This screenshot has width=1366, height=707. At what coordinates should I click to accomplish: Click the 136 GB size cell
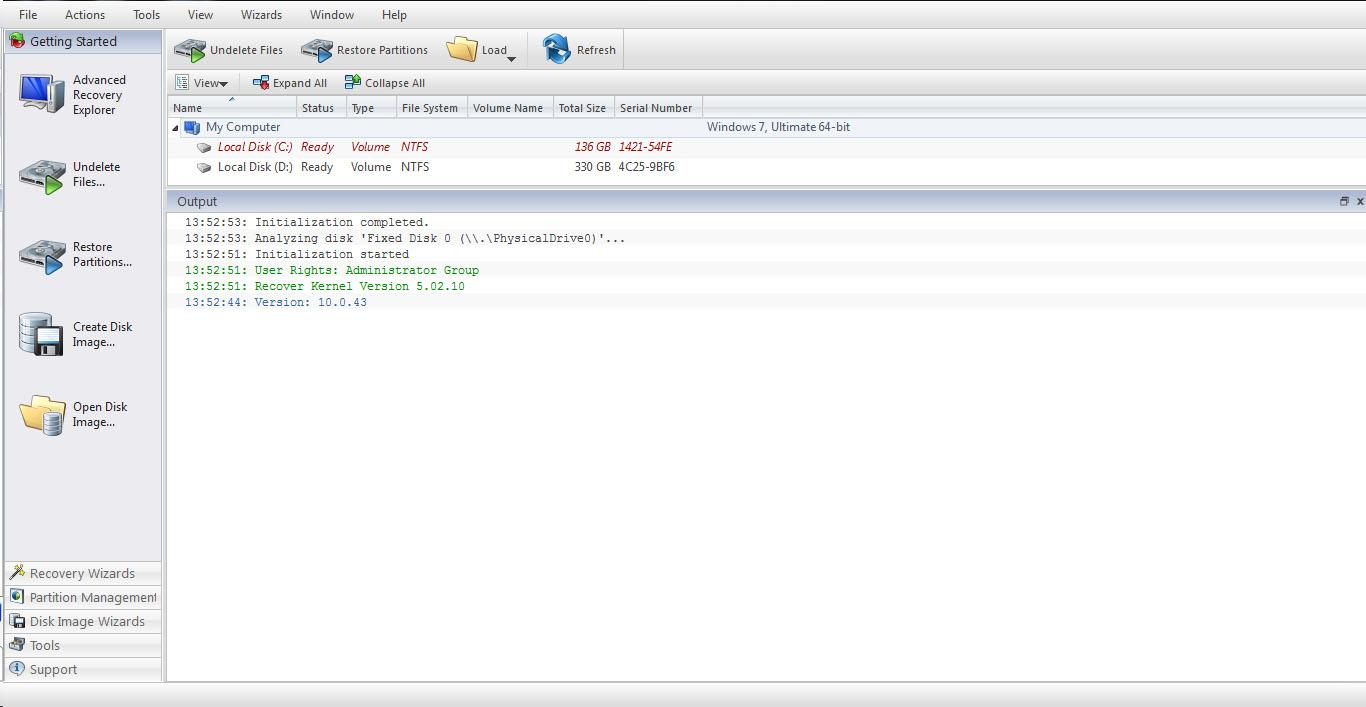pos(592,147)
